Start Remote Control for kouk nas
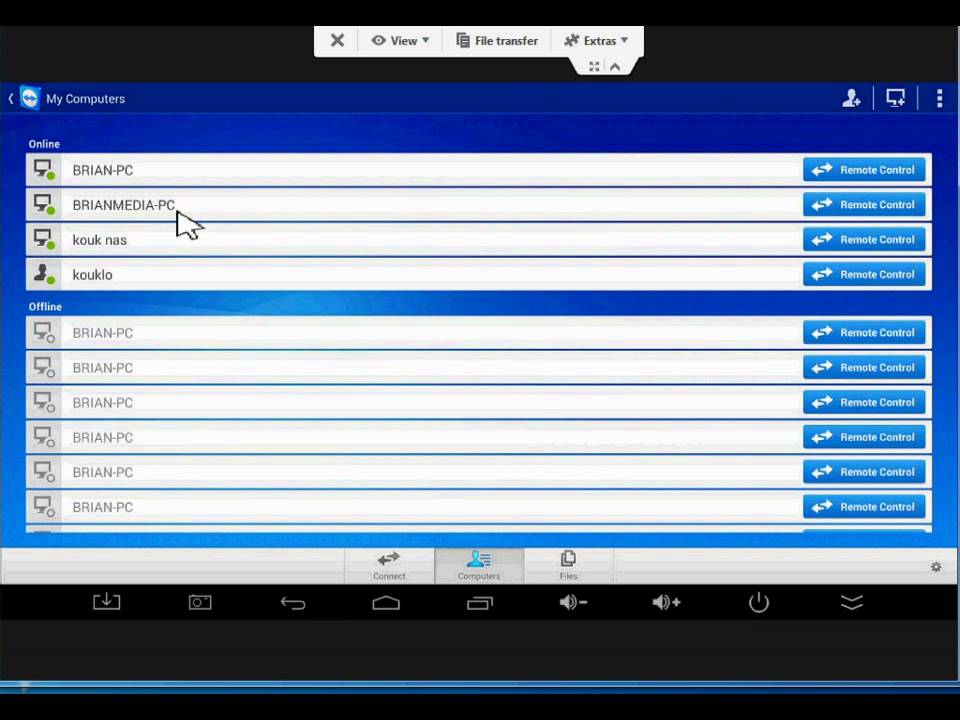This screenshot has width=960, height=720. point(864,240)
